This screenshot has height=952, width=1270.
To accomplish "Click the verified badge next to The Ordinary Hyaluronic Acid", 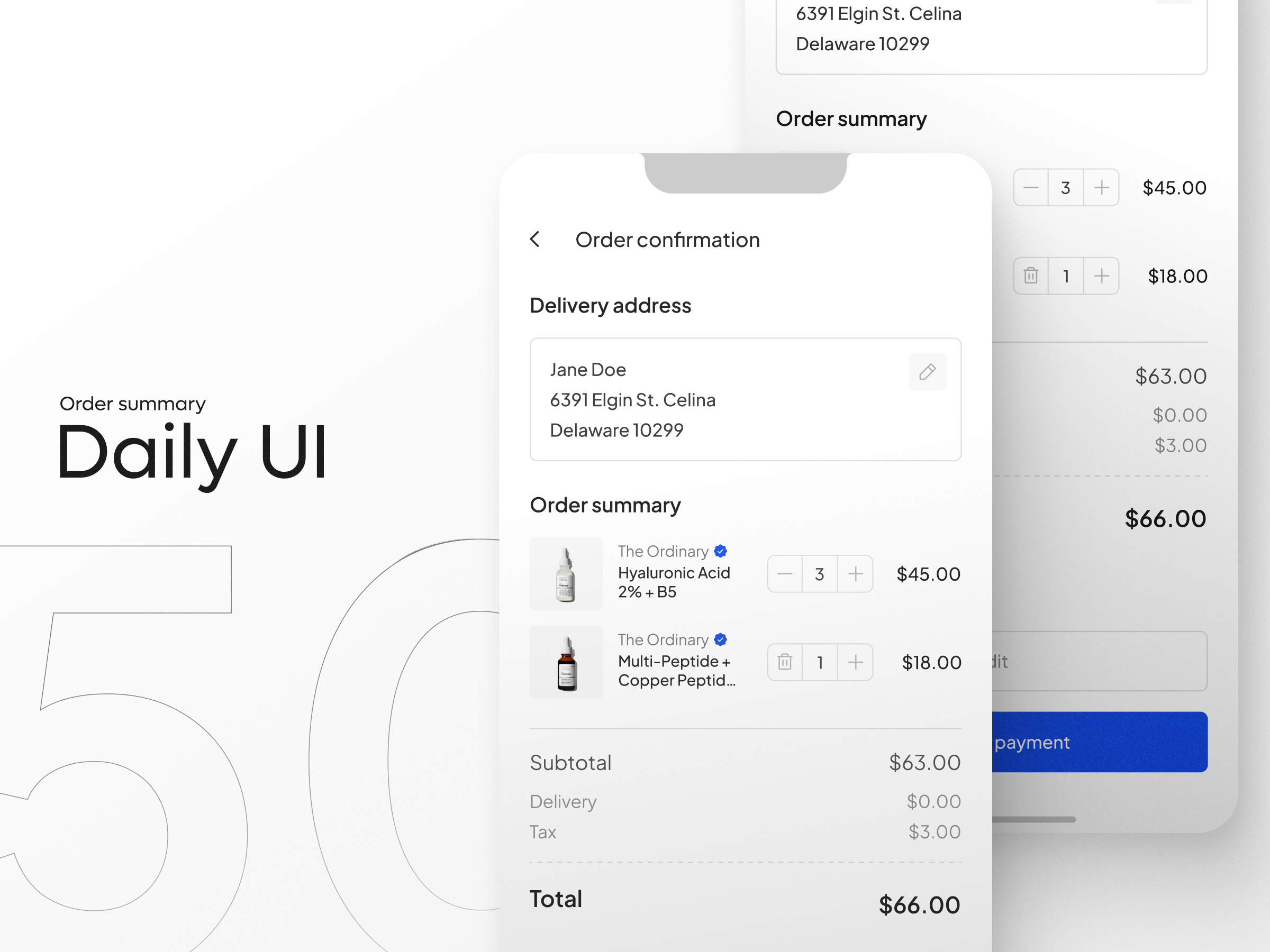I will coord(721,551).
